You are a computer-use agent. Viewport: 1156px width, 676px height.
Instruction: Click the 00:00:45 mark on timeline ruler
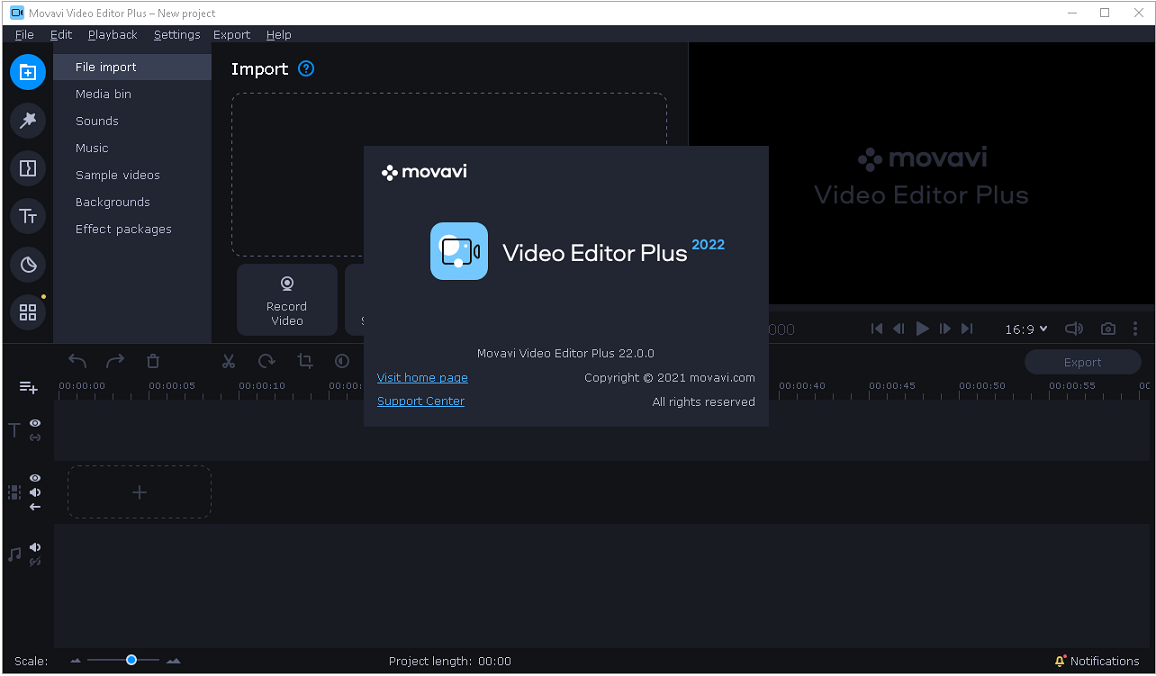click(x=892, y=386)
